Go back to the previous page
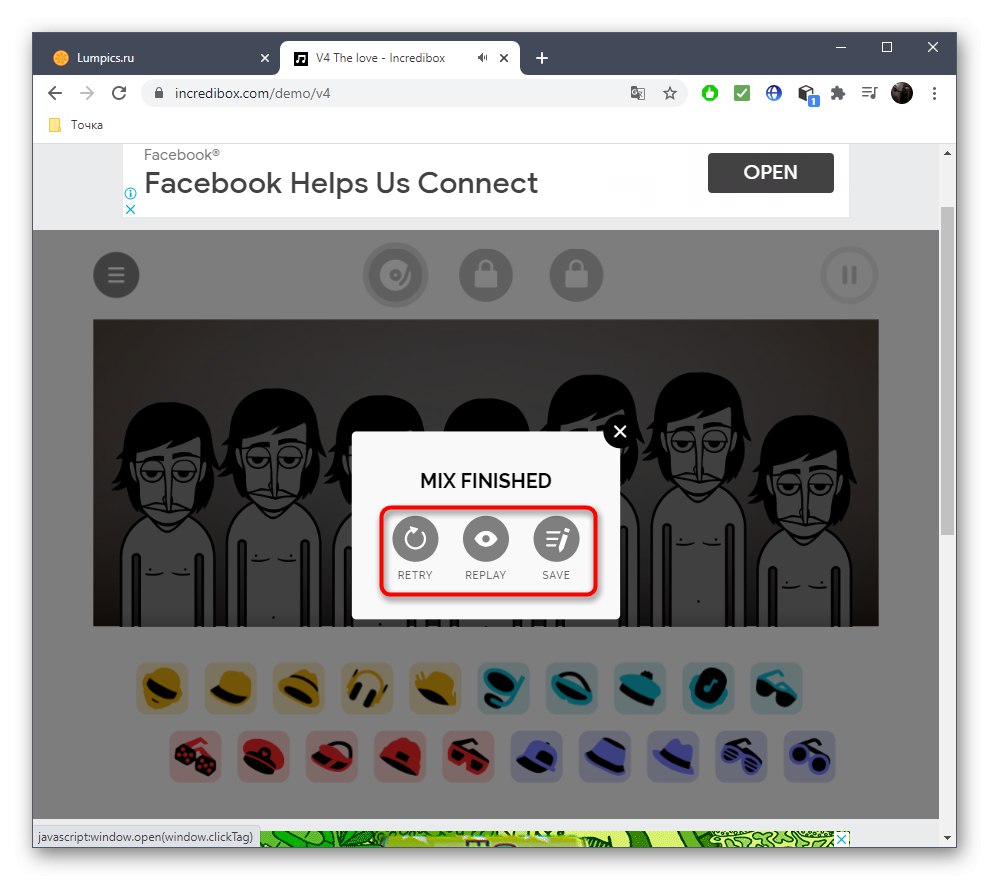This screenshot has height=880, width=989. [55, 93]
